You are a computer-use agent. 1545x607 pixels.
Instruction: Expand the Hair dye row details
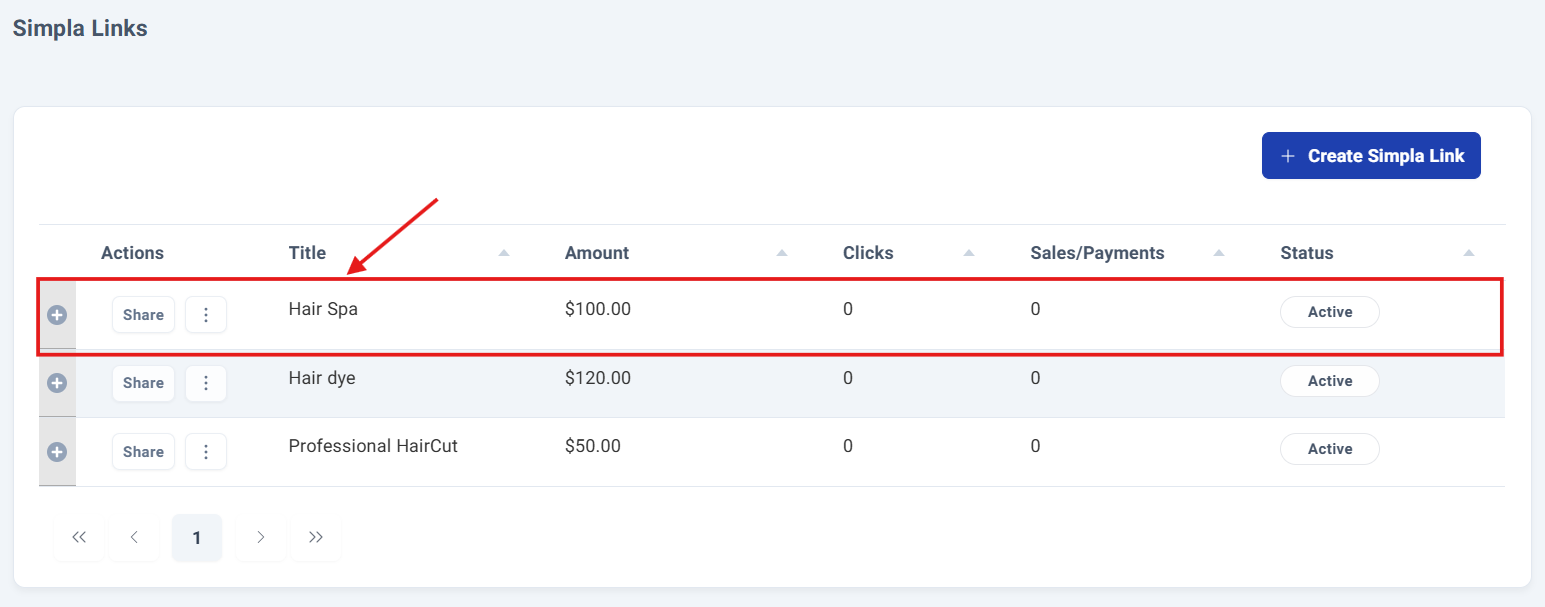point(57,383)
